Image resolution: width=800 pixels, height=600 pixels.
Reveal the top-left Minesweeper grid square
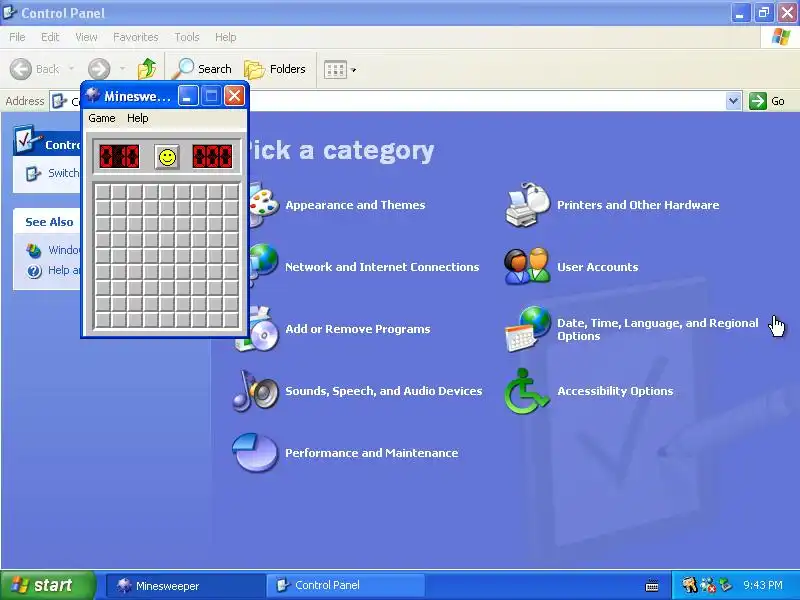click(x=103, y=192)
